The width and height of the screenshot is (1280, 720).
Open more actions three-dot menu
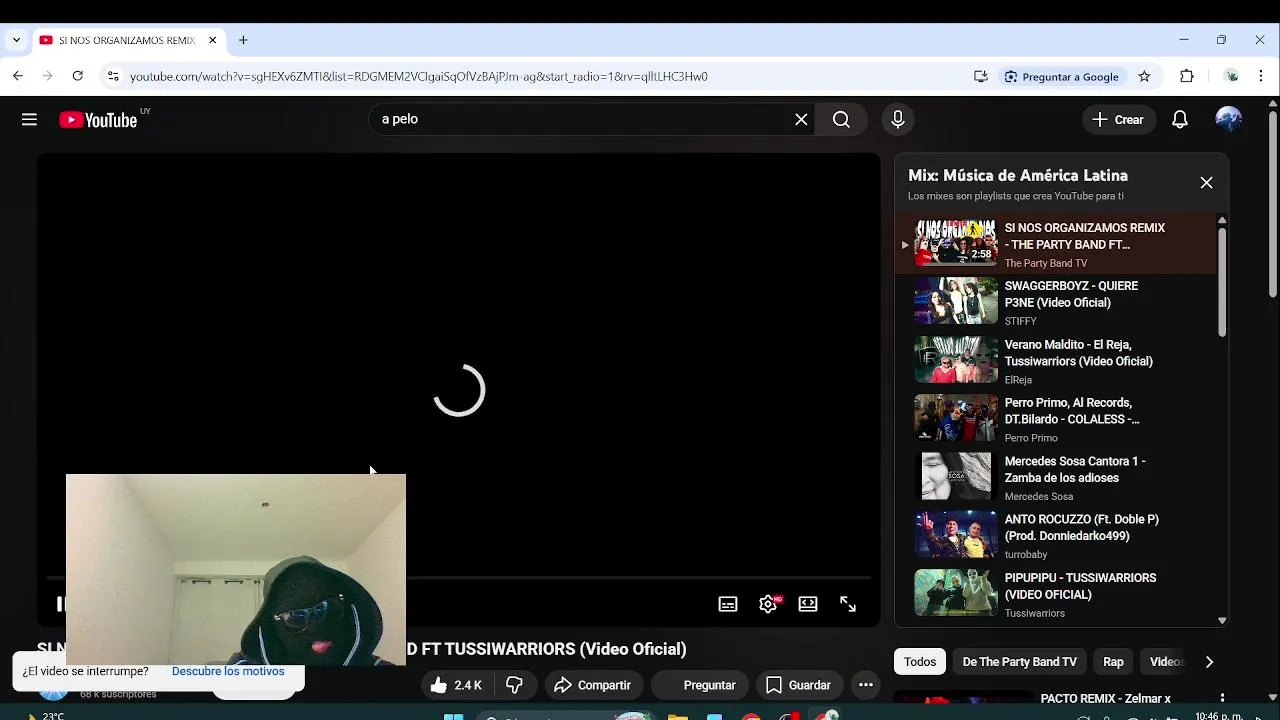tap(866, 685)
